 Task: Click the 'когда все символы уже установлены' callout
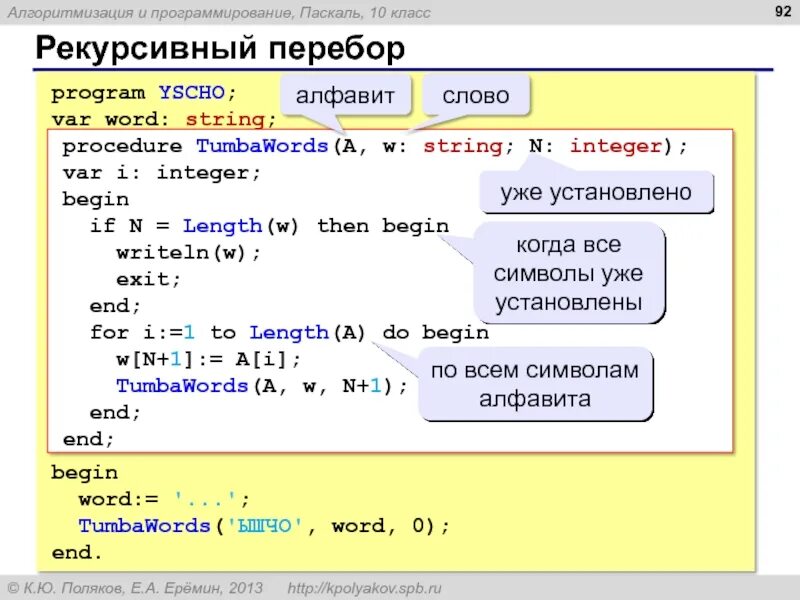point(568,273)
